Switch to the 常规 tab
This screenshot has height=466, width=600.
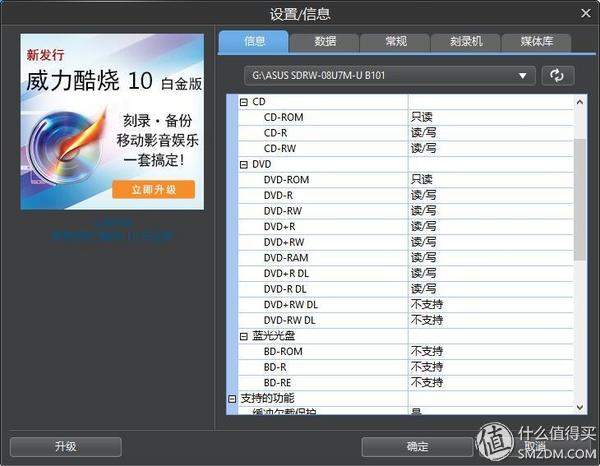pos(395,42)
